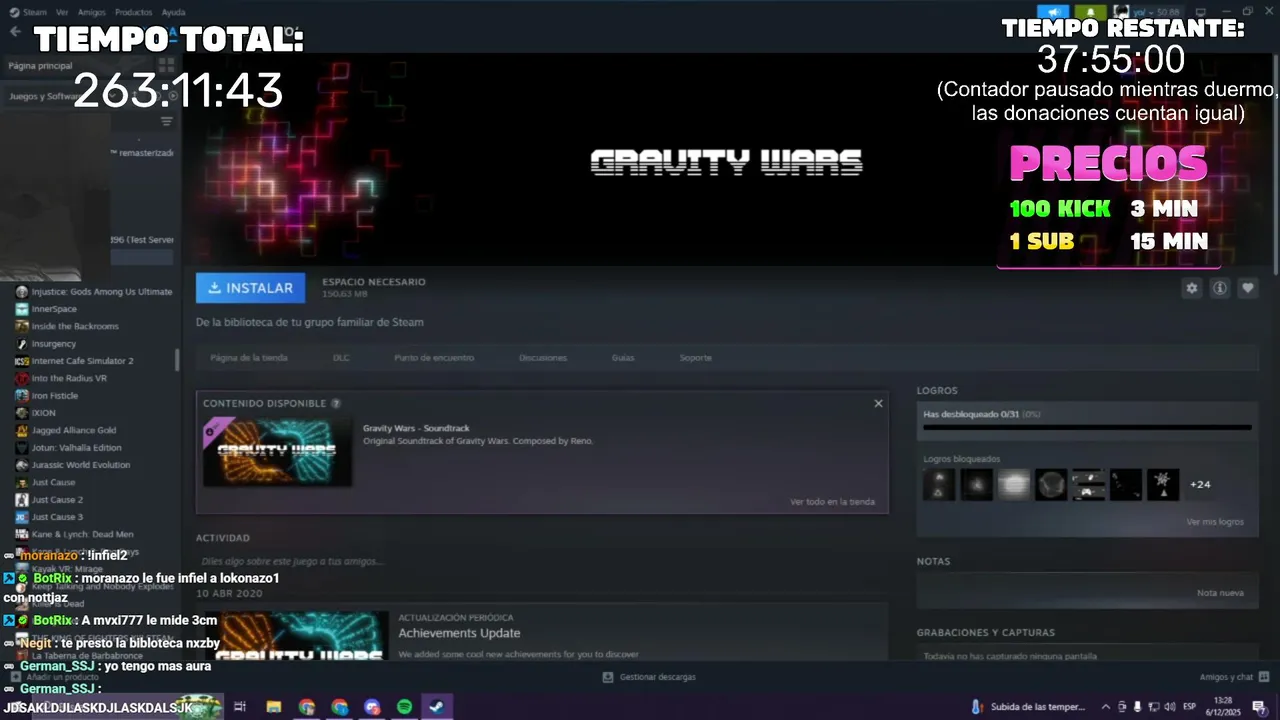
Task: Open the Ayuda menu
Action: (x=173, y=12)
